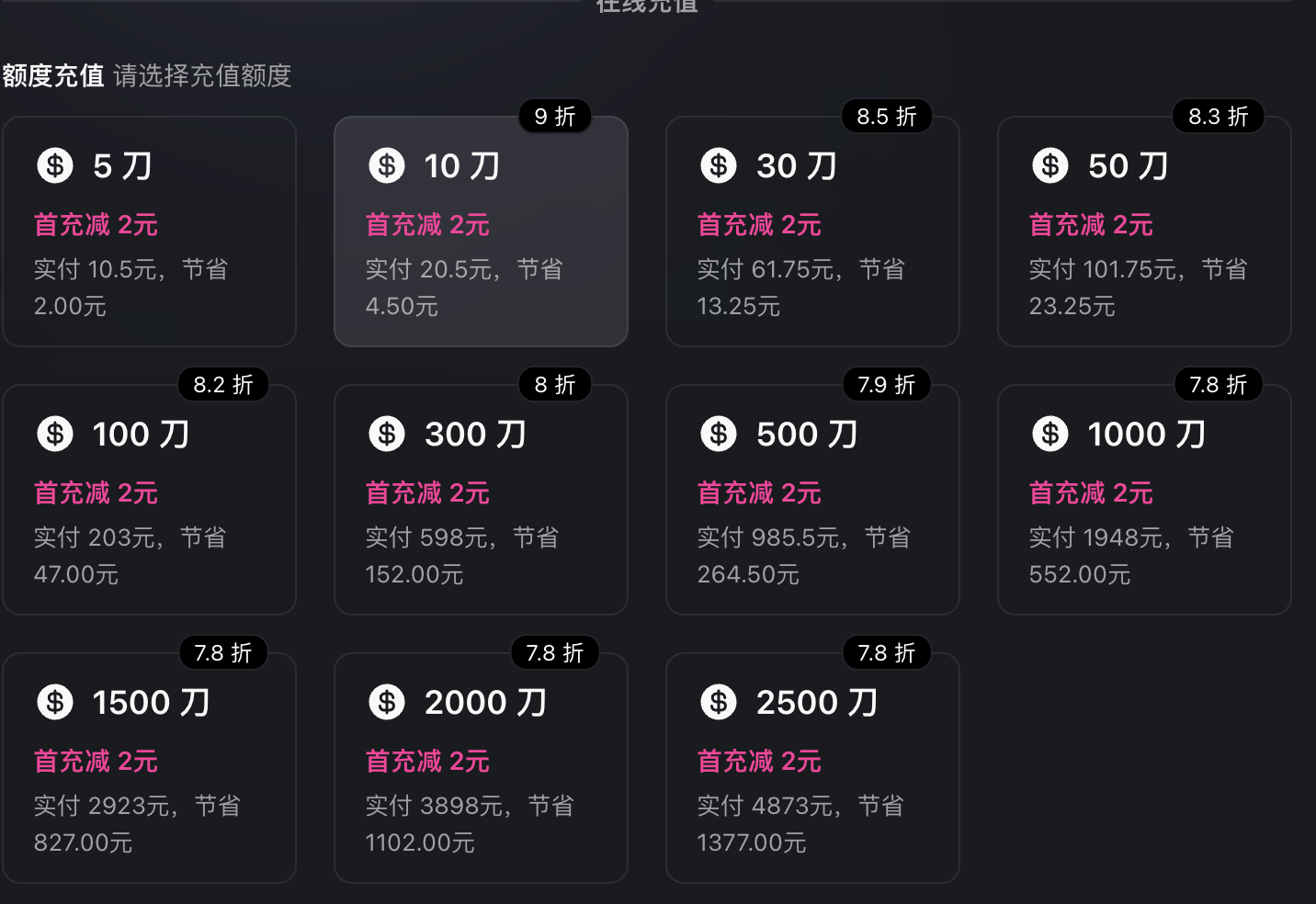Click the dollar icon on 1000 刀 card
The width and height of the screenshot is (1316, 904).
[1050, 435]
